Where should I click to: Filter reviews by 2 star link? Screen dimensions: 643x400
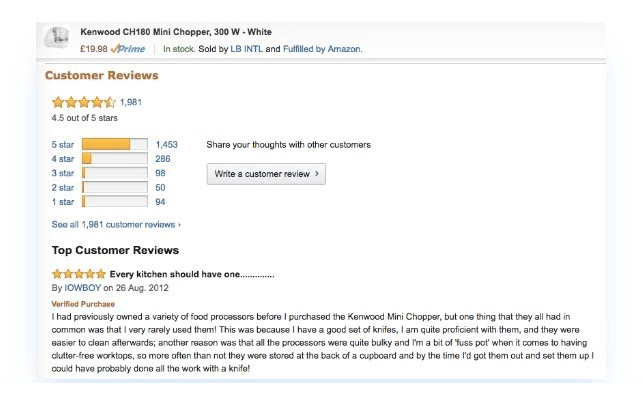point(63,187)
